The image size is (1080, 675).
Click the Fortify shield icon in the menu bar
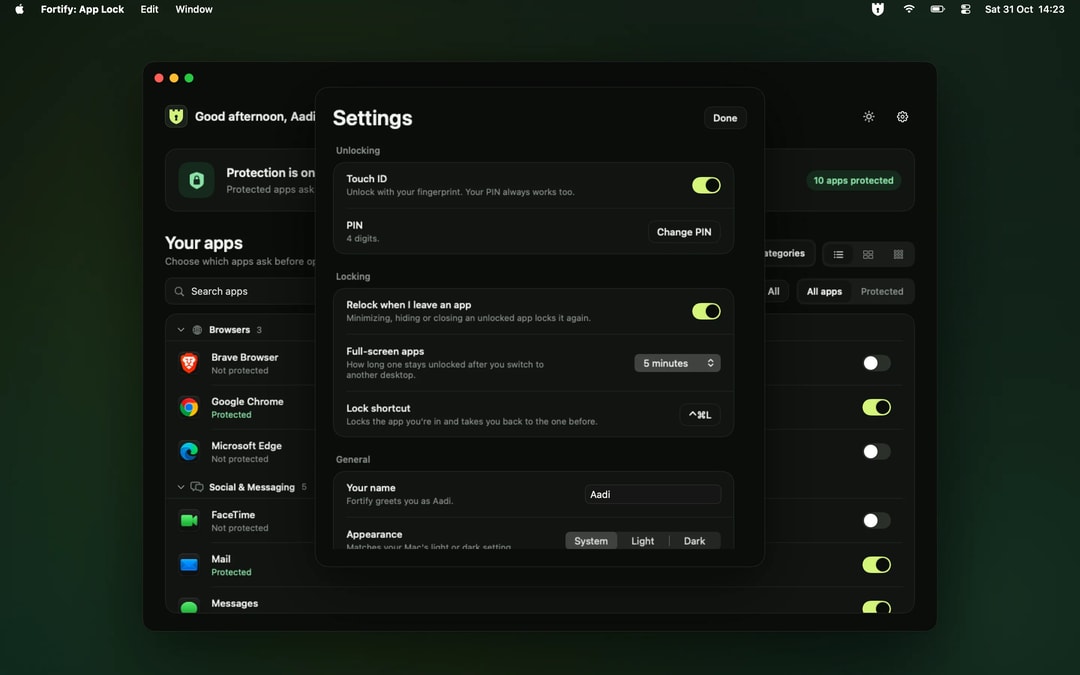878,9
